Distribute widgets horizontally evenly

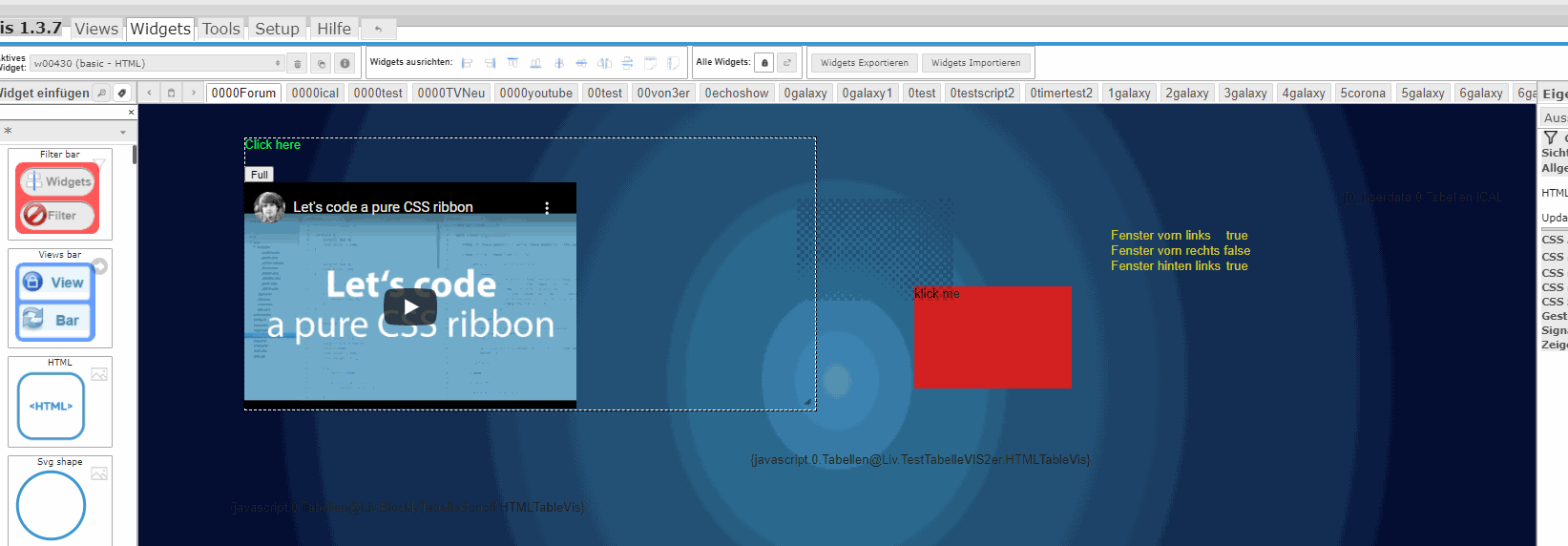coord(605,63)
